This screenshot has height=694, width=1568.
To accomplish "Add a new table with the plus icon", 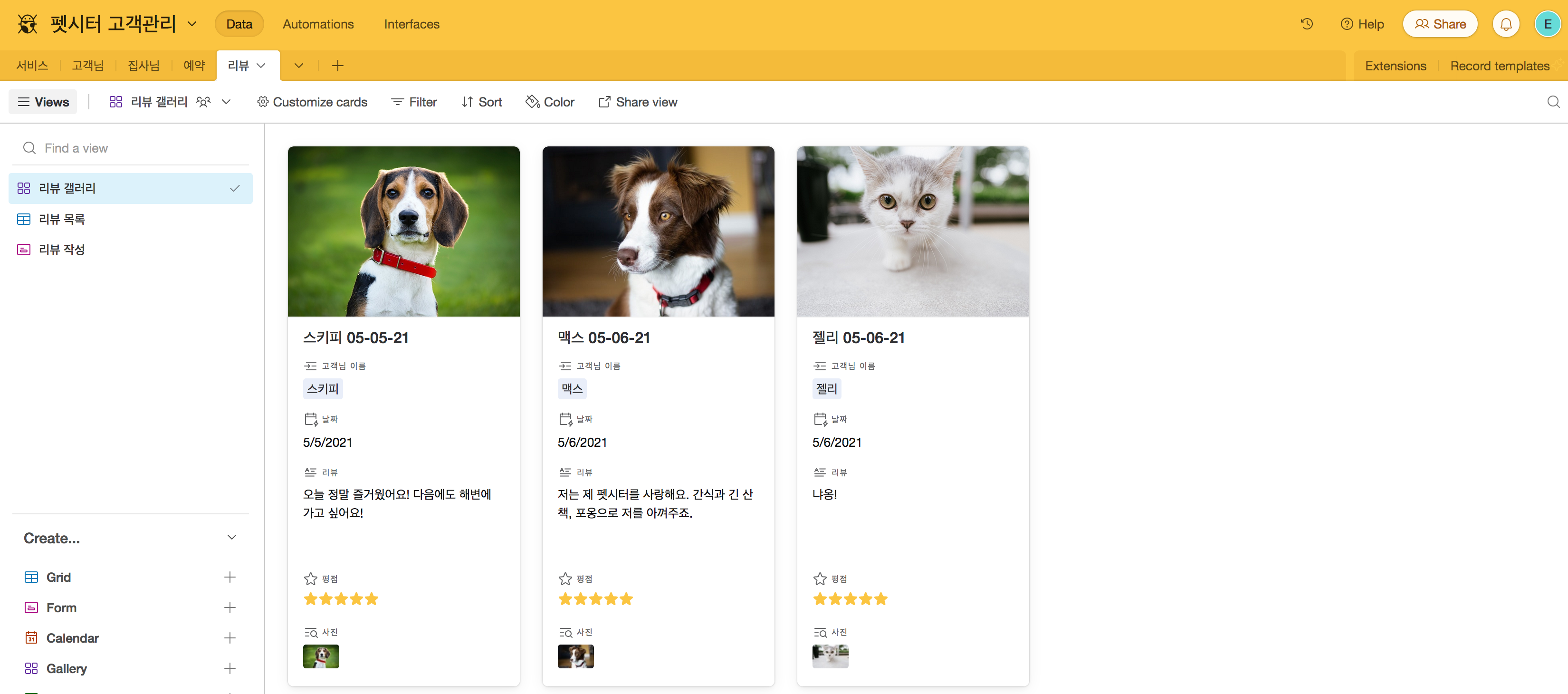I will click(x=338, y=66).
